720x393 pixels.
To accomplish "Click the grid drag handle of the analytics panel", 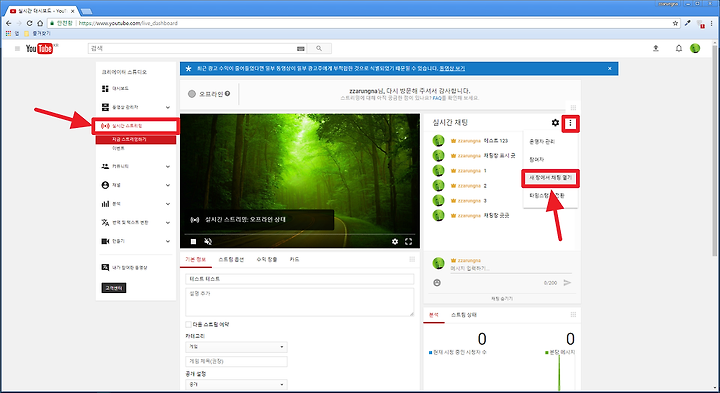I will pos(573,314).
